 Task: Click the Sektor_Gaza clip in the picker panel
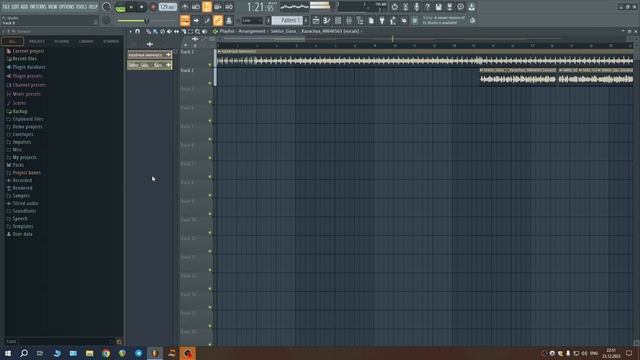click(x=150, y=65)
